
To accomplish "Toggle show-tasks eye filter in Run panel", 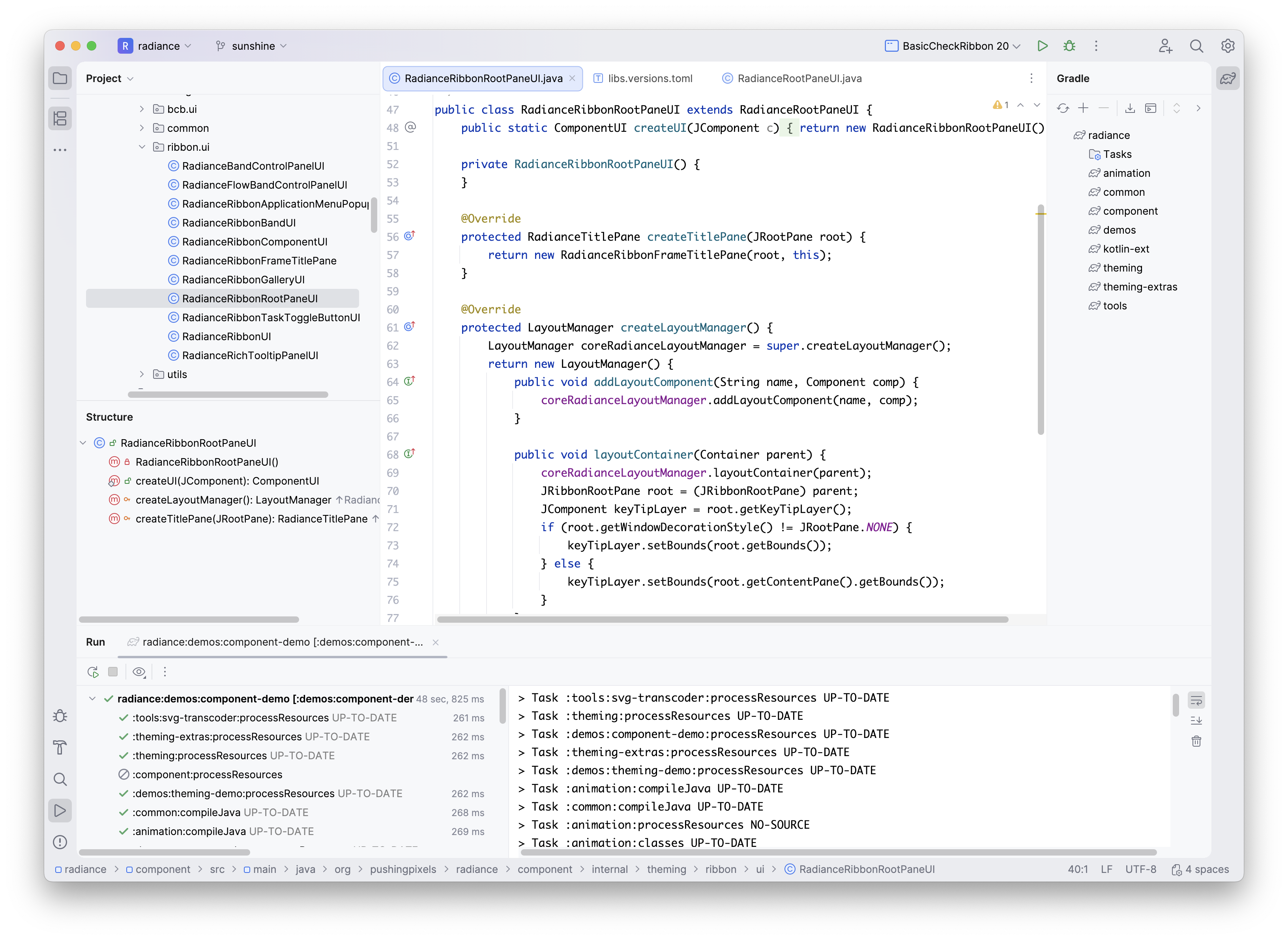I will [x=139, y=672].
